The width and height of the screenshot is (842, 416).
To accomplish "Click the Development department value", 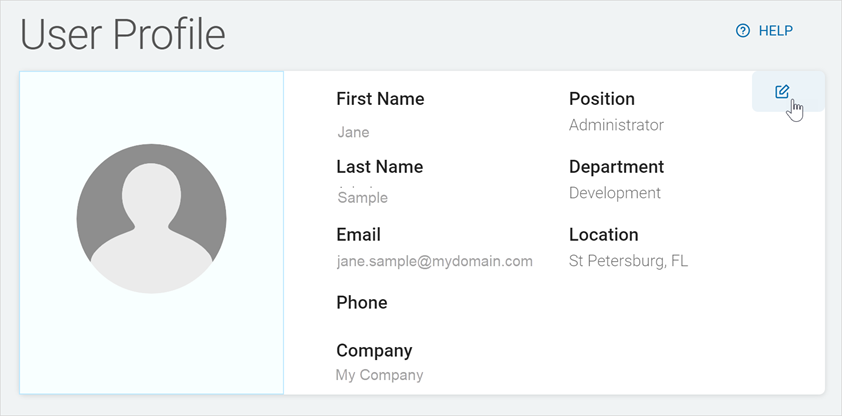I will pyautogui.click(x=615, y=193).
